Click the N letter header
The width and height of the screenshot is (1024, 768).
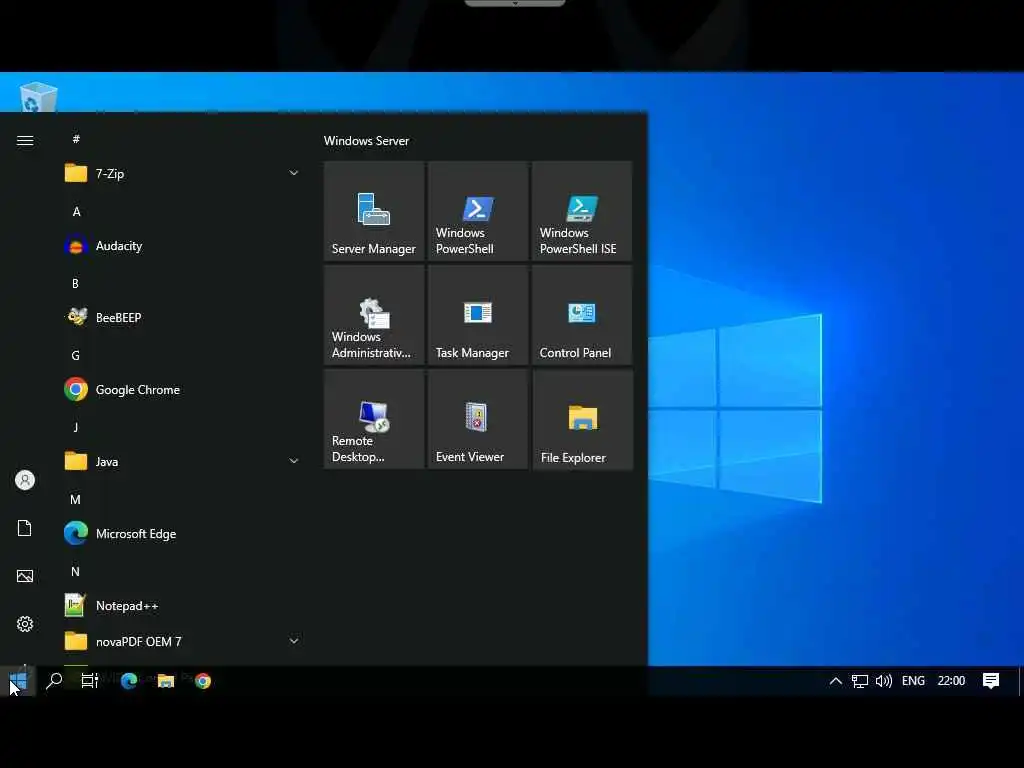point(76,571)
